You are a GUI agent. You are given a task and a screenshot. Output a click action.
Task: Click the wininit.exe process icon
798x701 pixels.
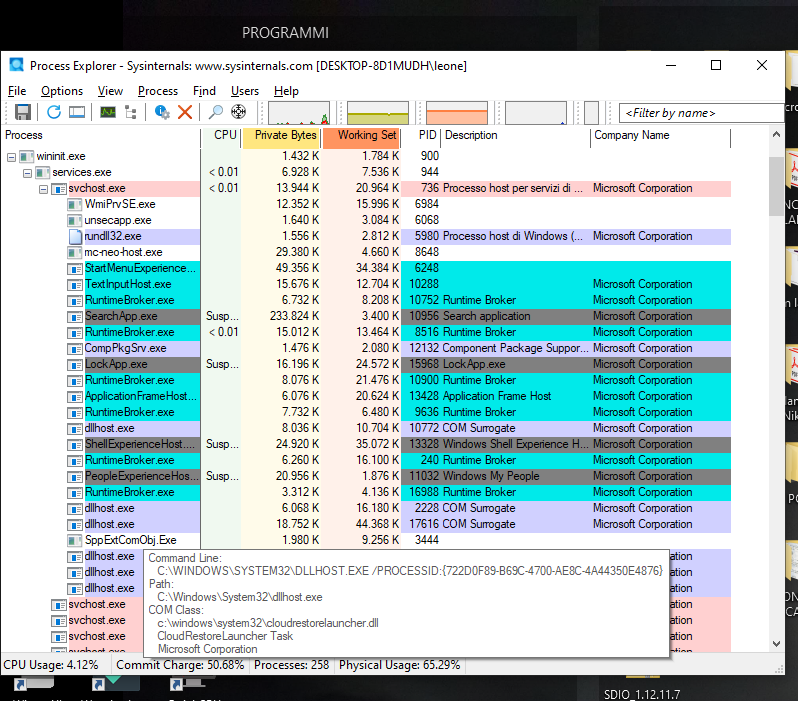coord(26,157)
